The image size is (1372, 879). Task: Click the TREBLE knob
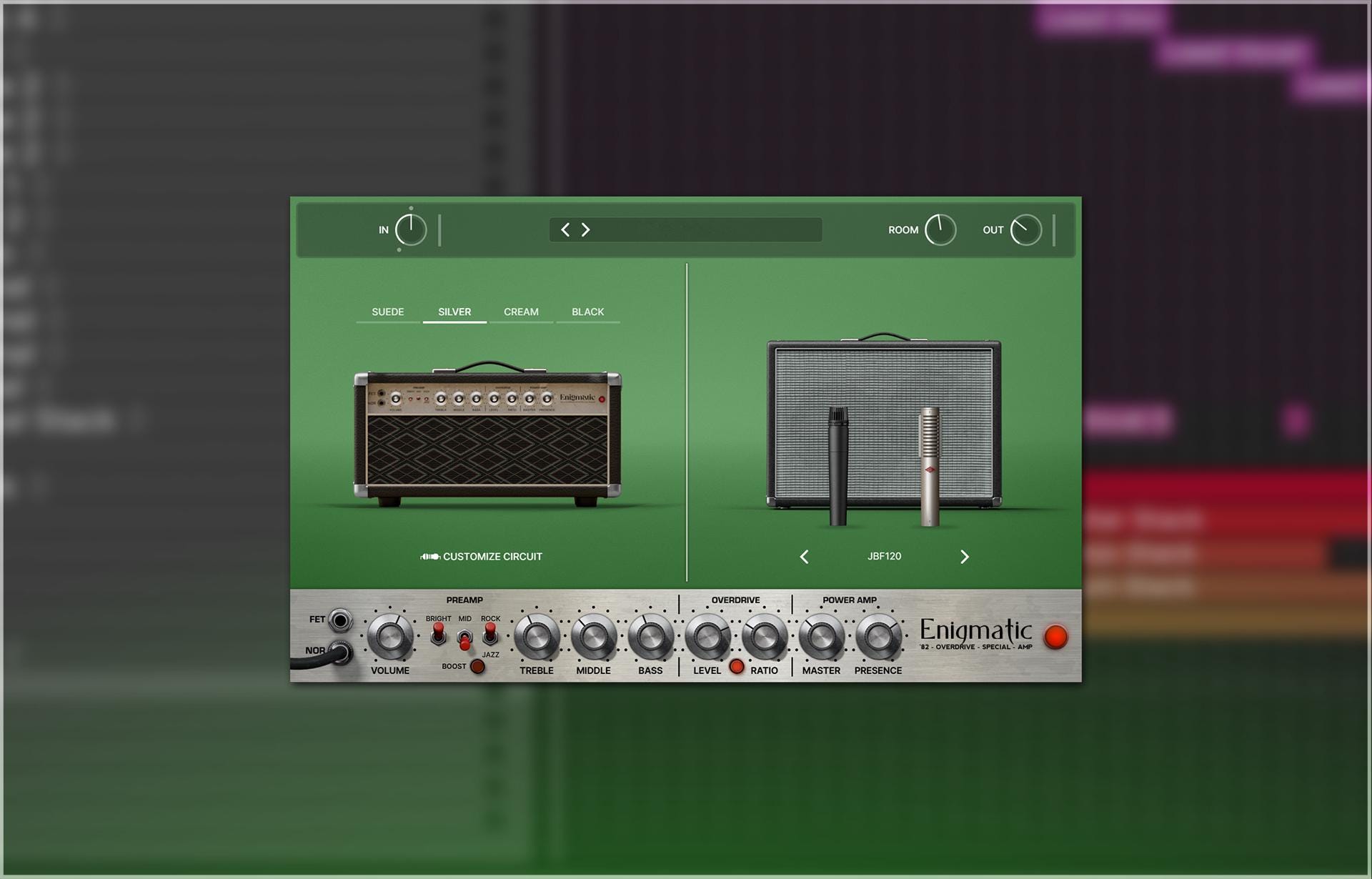pos(537,636)
